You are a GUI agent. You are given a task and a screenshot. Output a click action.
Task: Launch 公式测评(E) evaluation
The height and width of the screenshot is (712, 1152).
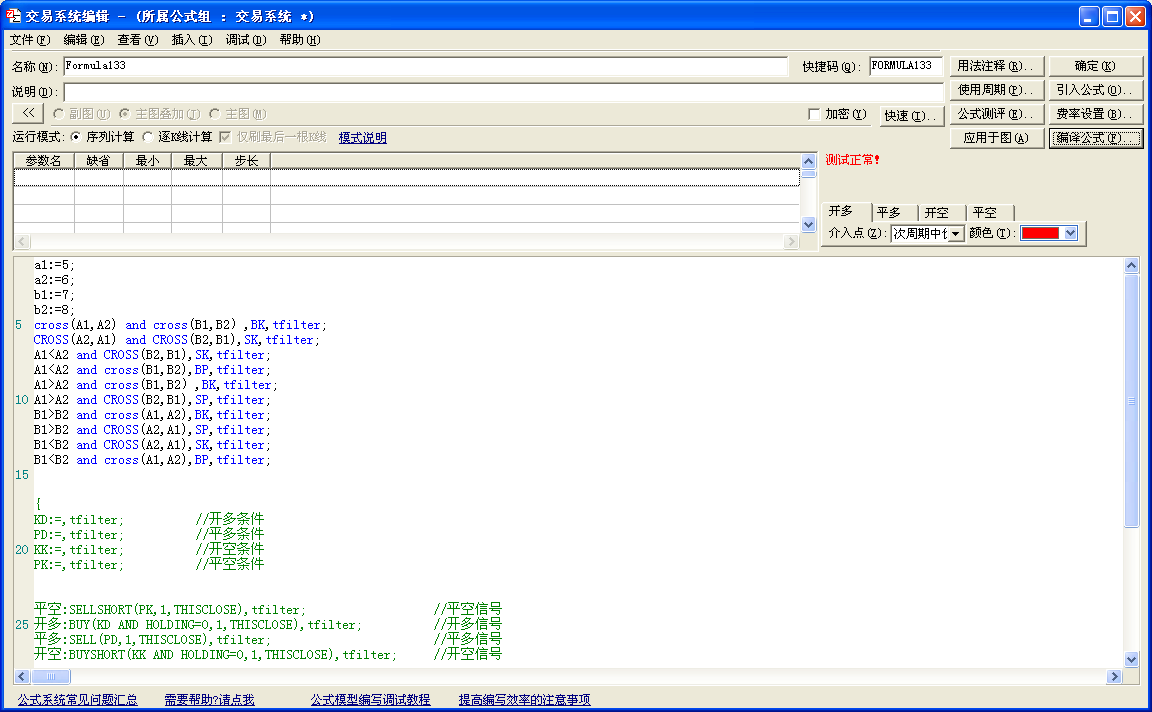point(996,114)
